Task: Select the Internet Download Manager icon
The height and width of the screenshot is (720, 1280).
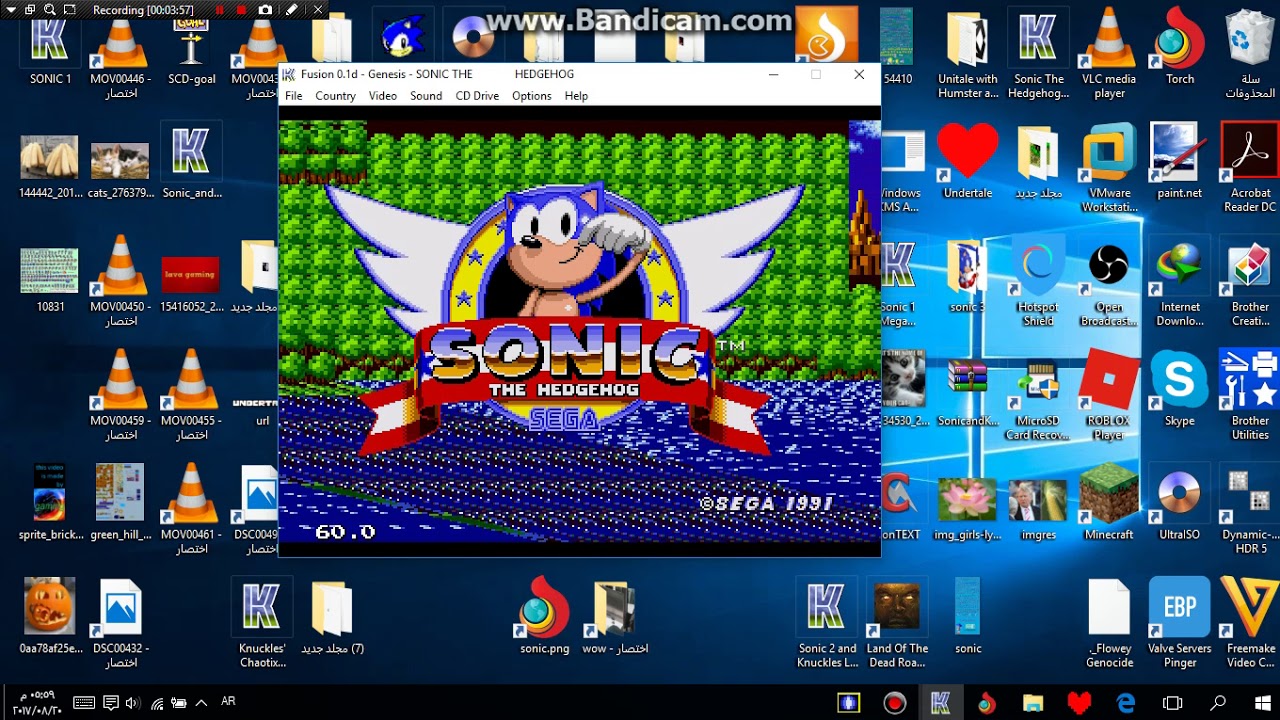Action: [x=1180, y=282]
